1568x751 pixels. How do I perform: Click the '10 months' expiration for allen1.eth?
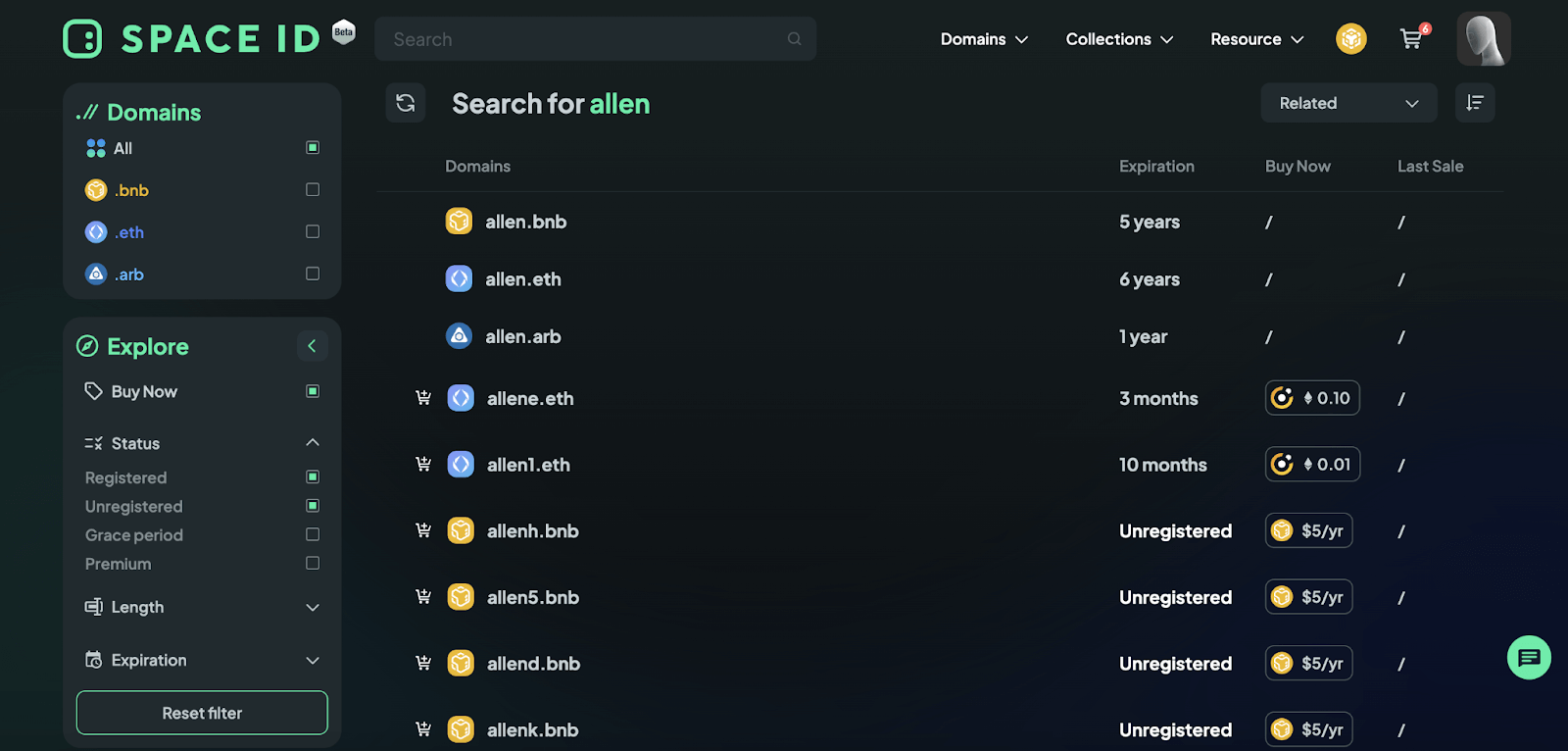point(1163,465)
